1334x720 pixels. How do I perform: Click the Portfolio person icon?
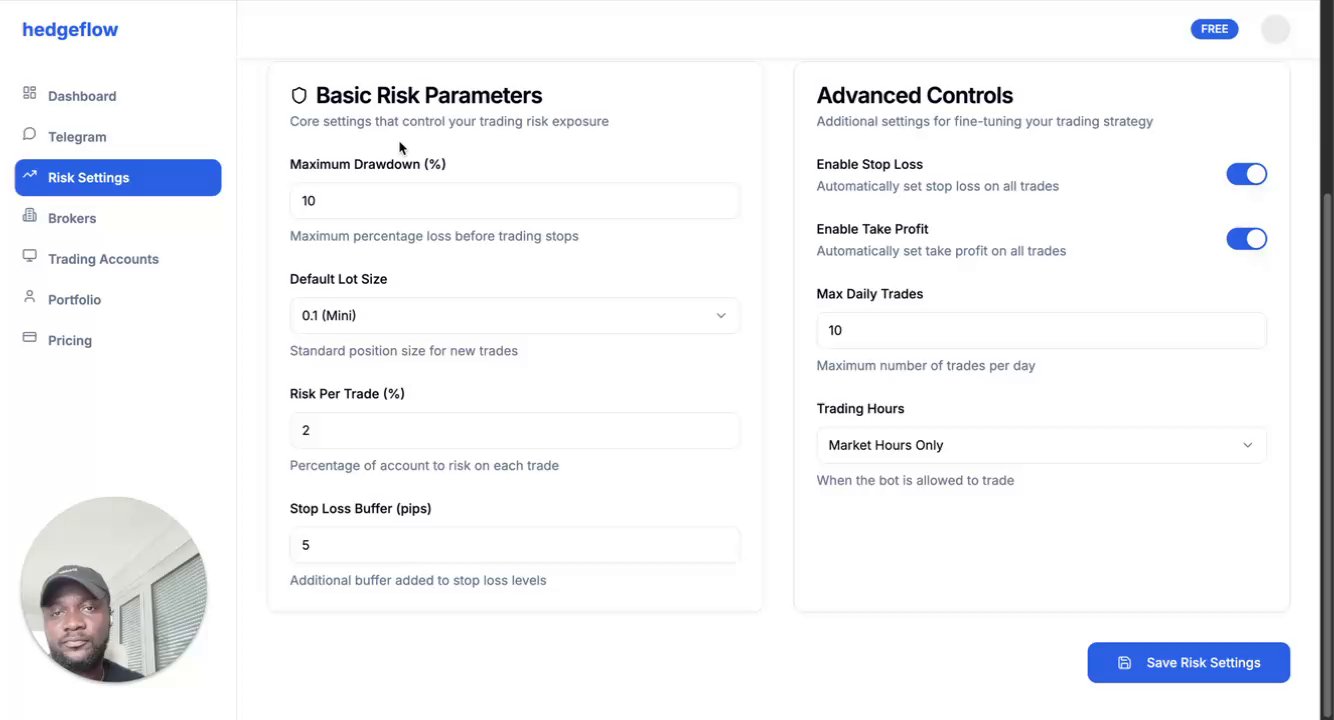pyautogui.click(x=29, y=298)
